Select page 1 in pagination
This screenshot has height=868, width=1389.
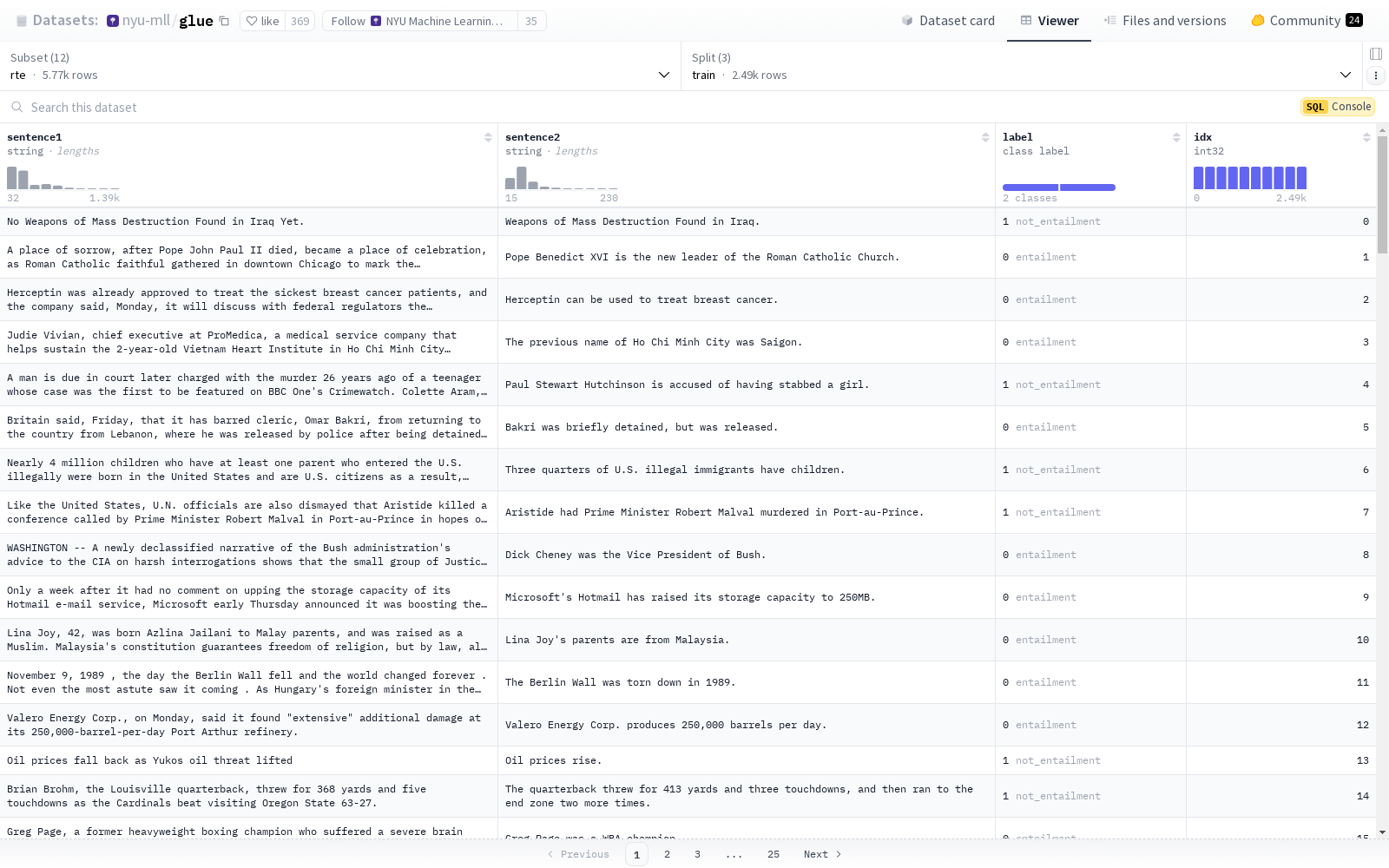click(x=636, y=854)
